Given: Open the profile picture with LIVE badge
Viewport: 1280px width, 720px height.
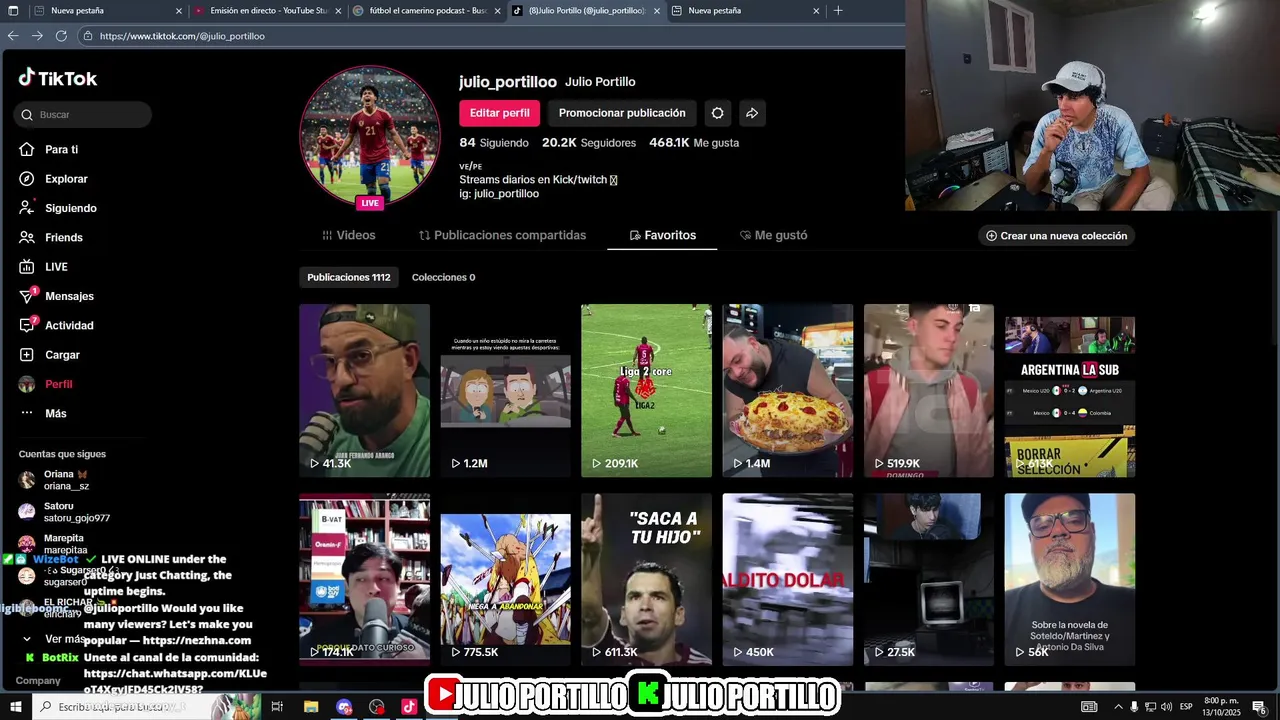Looking at the screenshot, I should [x=370, y=136].
